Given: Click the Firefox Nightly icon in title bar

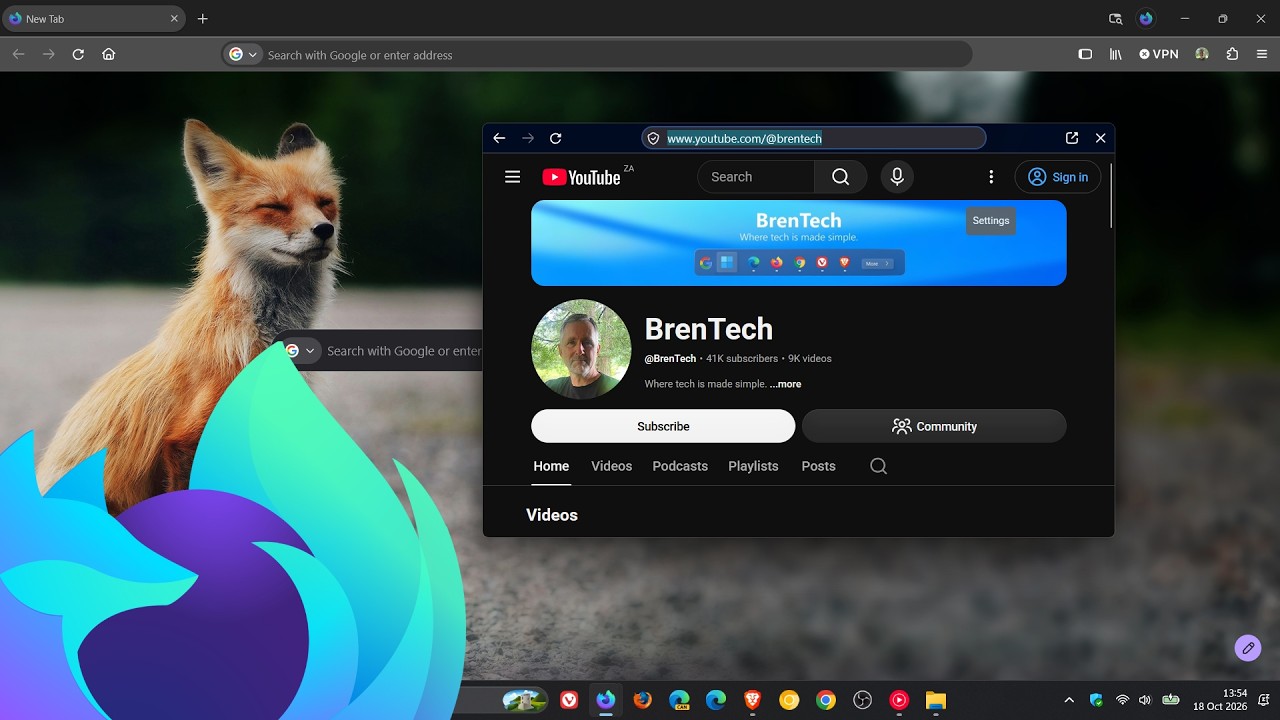Looking at the screenshot, I should 1146,19.
